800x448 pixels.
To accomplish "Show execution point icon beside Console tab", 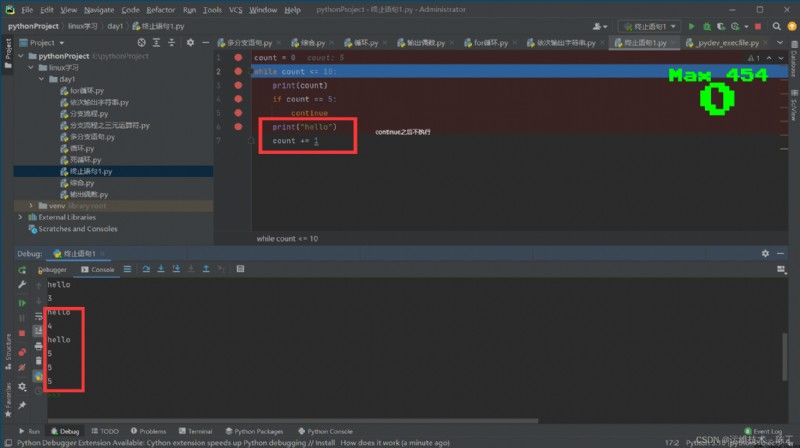I will pyautogui.click(x=127, y=269).
